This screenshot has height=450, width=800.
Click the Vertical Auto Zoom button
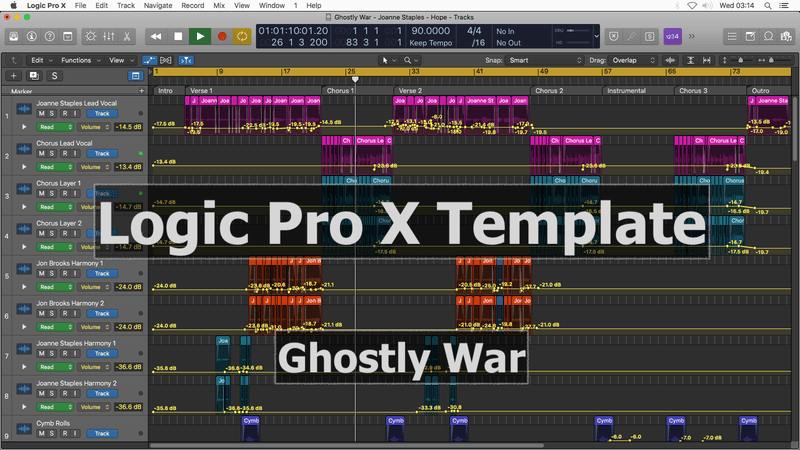click(x=690, y=60)
